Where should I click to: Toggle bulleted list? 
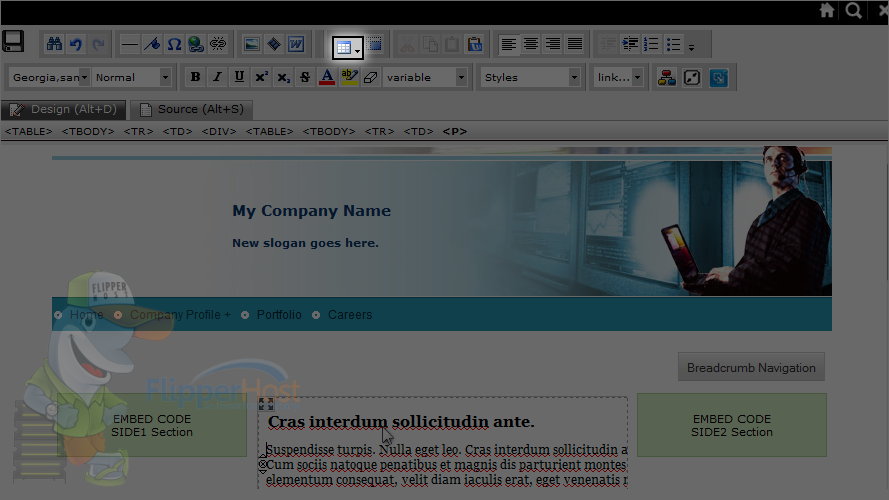(674, 44)
